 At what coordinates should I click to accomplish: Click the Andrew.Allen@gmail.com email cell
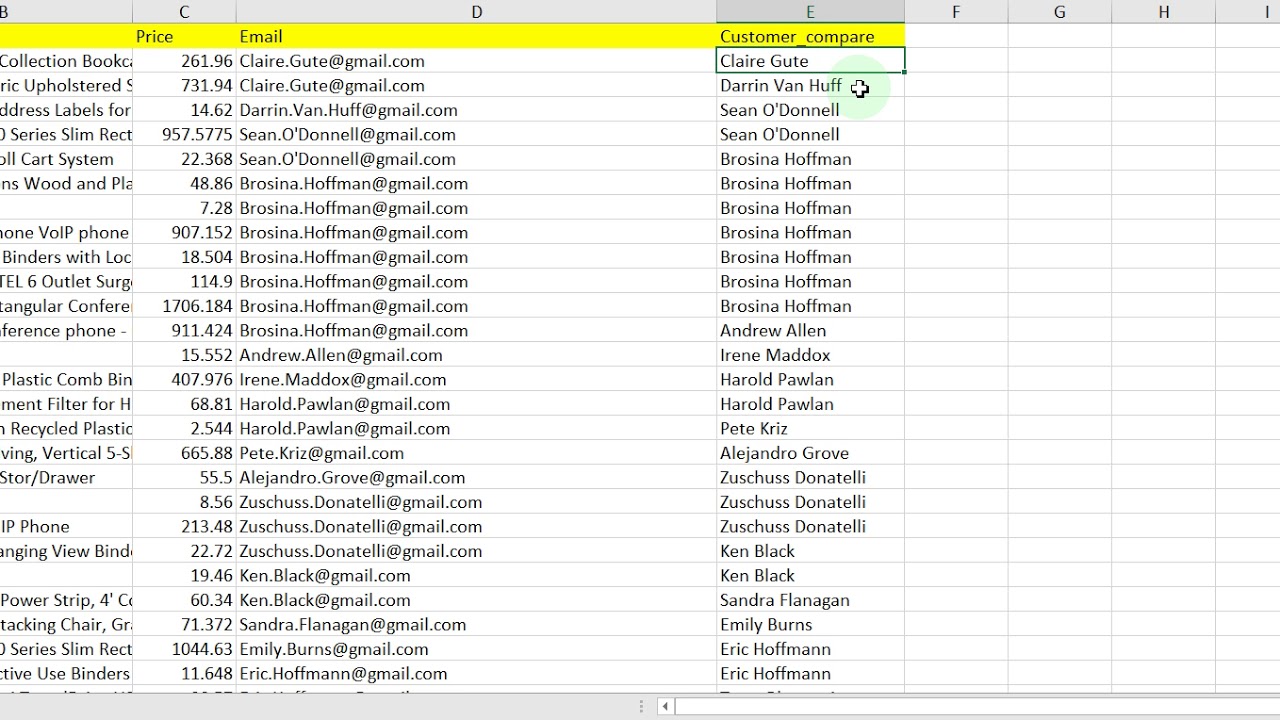click(x=476, y=355)
